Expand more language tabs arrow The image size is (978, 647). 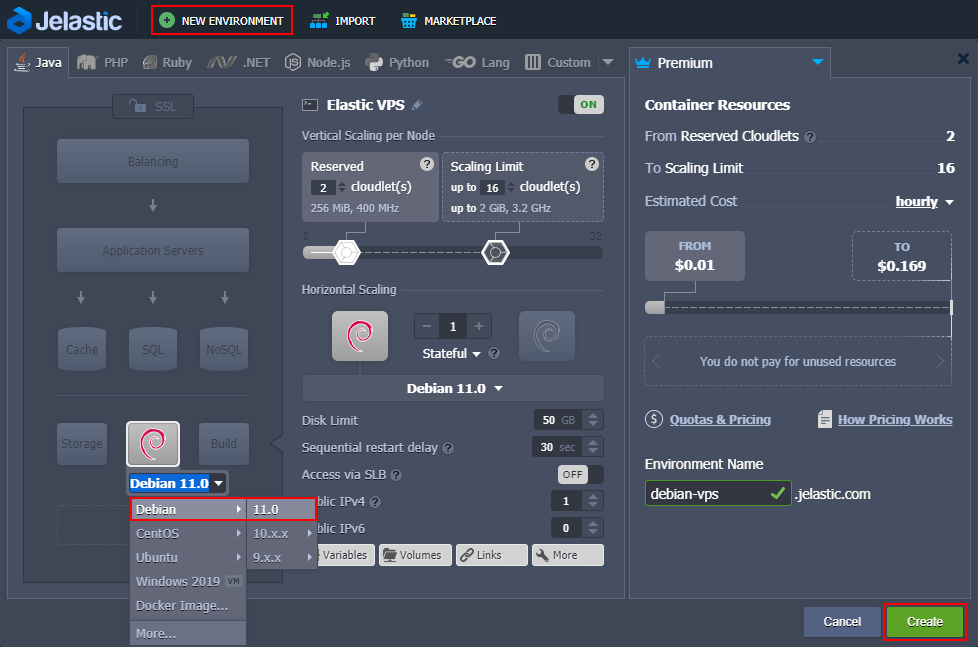click(608, 62)
